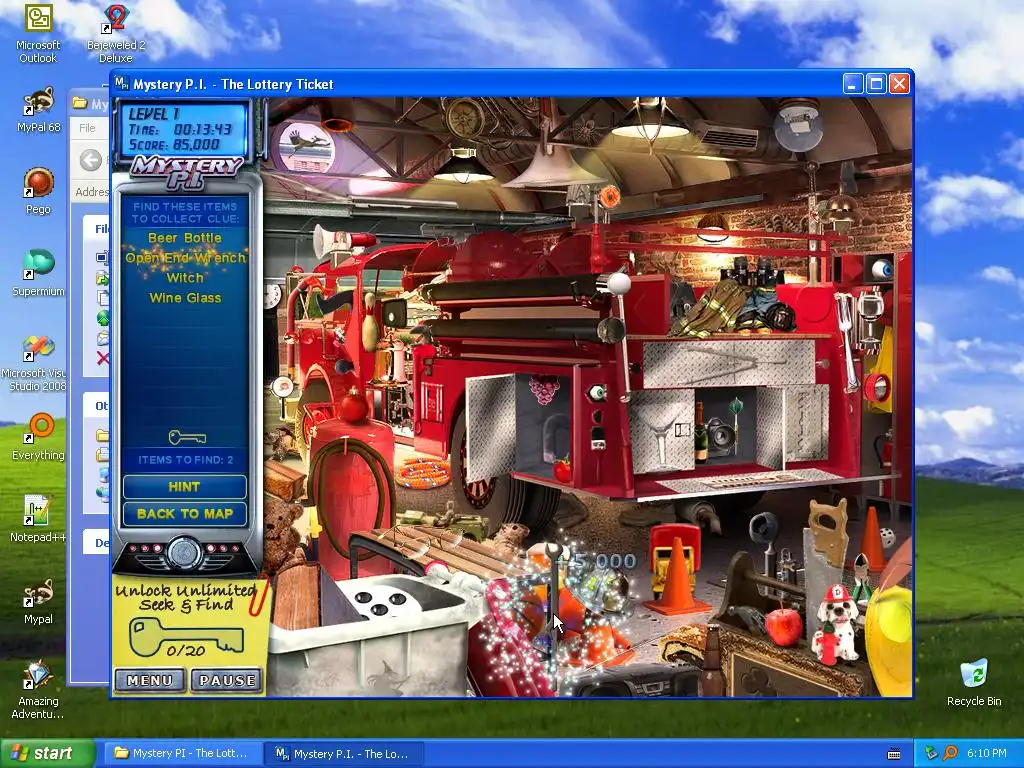Click the Wine Glass list entry
The width and height of the screenshot is (1024, 768).
pos(185,298)
